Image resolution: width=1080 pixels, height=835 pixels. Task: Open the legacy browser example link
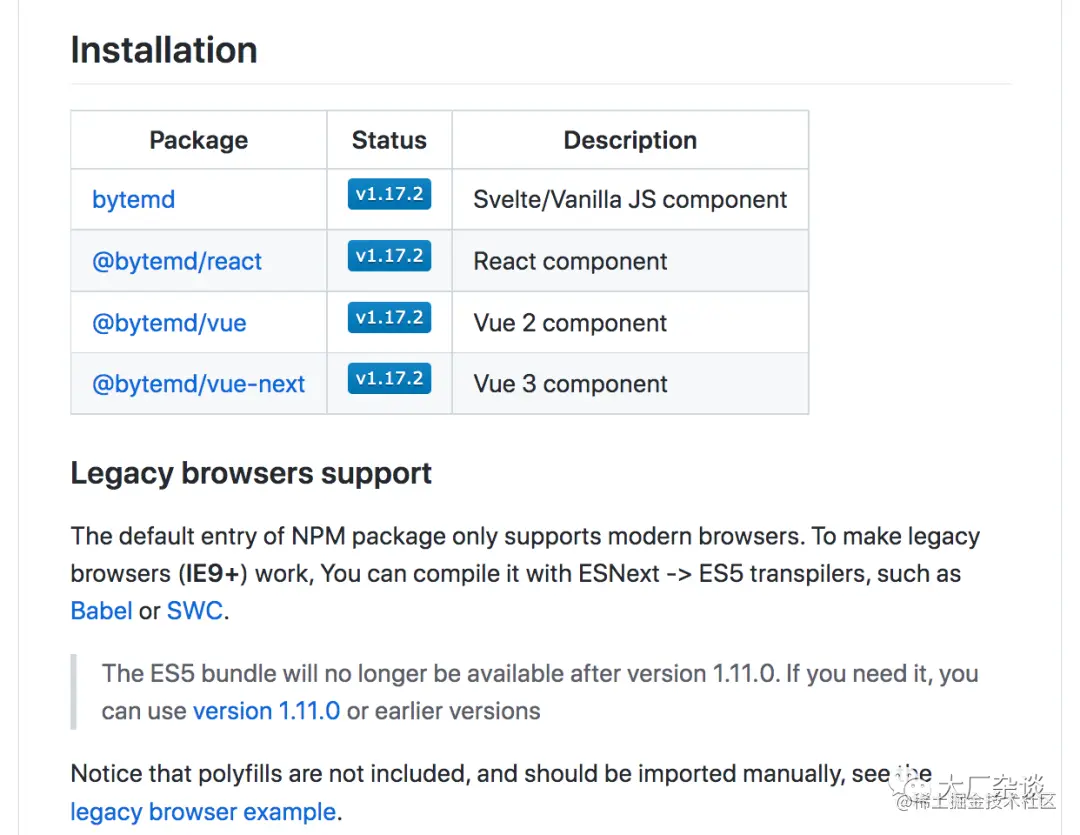[203, 811]
